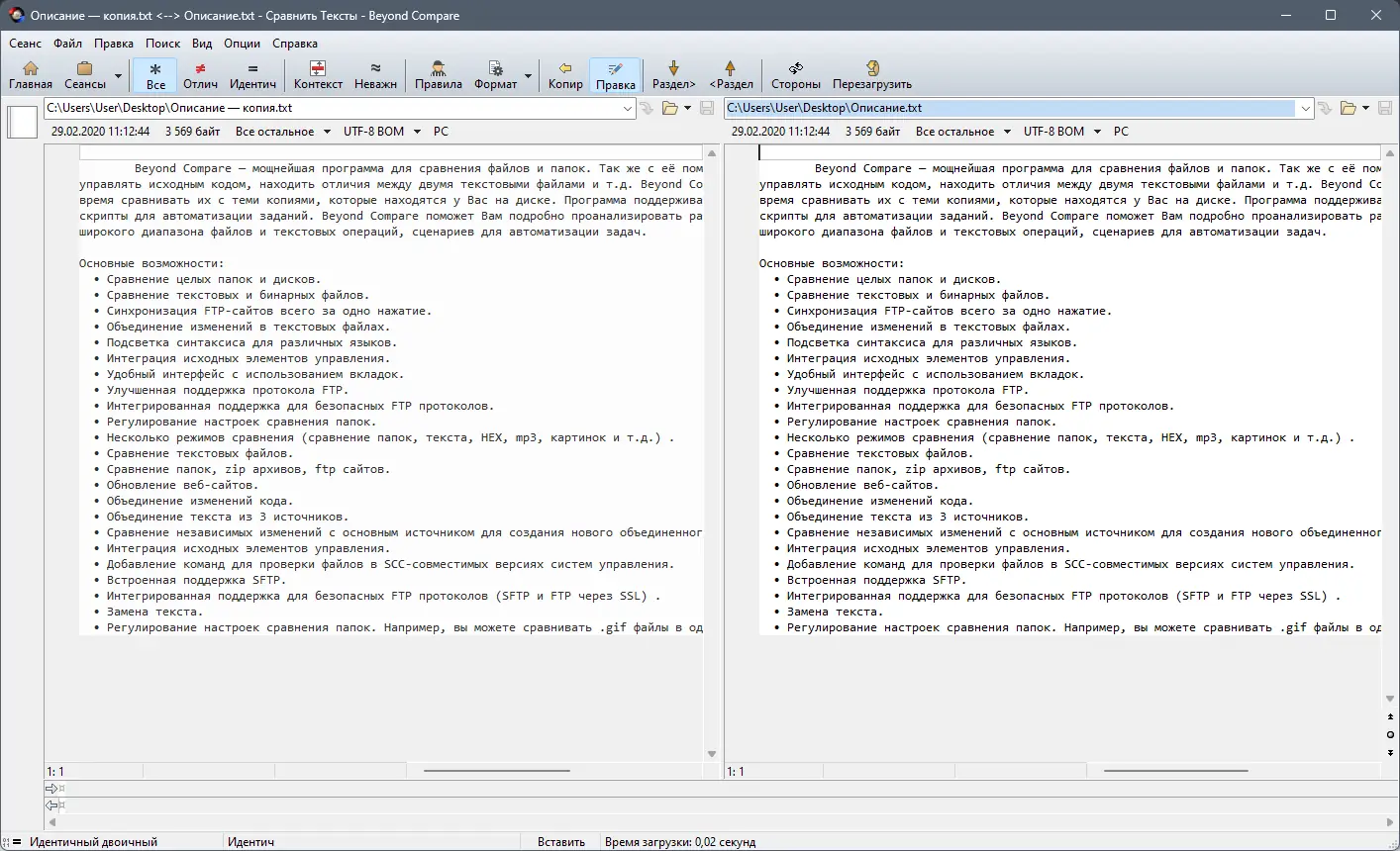The width and height of the screenshot is (1400, 851).
Task: Click left pane vertical scrollbar down arrow
Action: point(711,754)
